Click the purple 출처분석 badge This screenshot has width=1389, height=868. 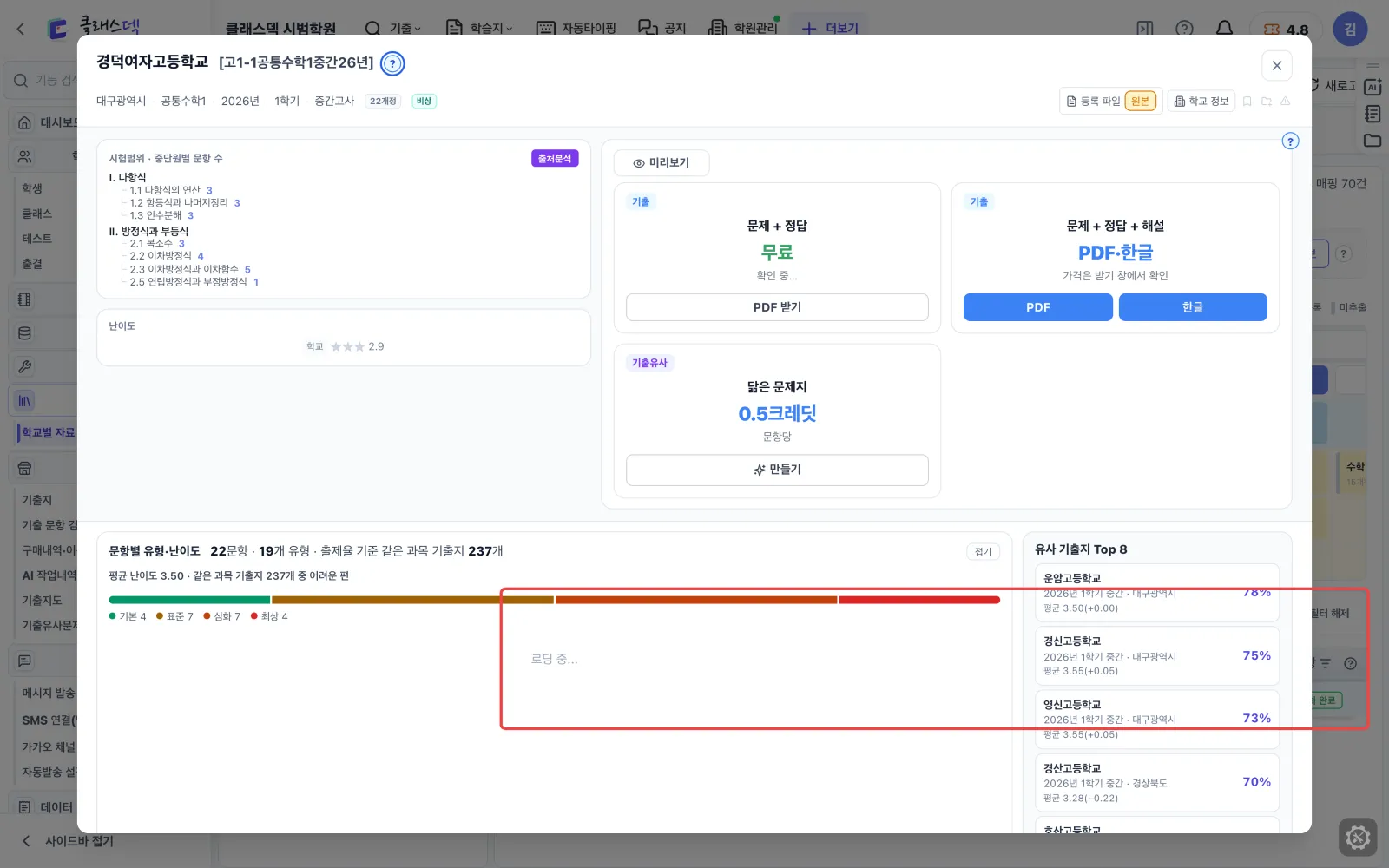click(555, 159)
